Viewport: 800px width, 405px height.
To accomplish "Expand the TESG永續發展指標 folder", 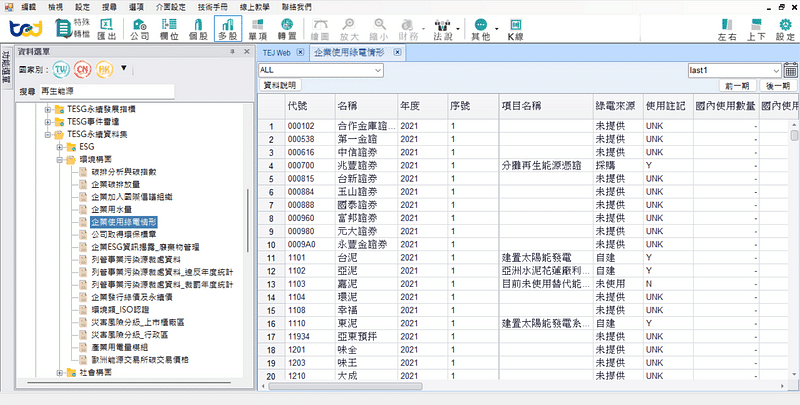I will pos(47,109).
